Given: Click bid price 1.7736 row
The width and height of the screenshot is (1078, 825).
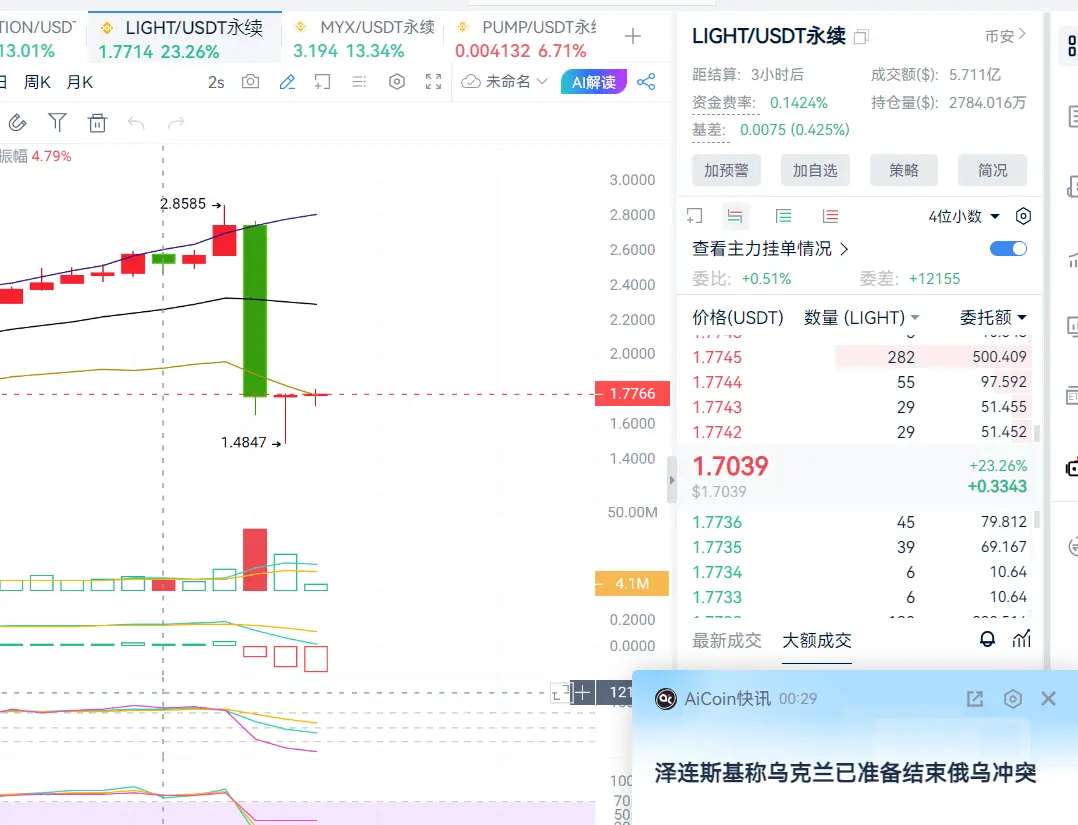Looking at the screenshot, I should click(x=859, y=522).
